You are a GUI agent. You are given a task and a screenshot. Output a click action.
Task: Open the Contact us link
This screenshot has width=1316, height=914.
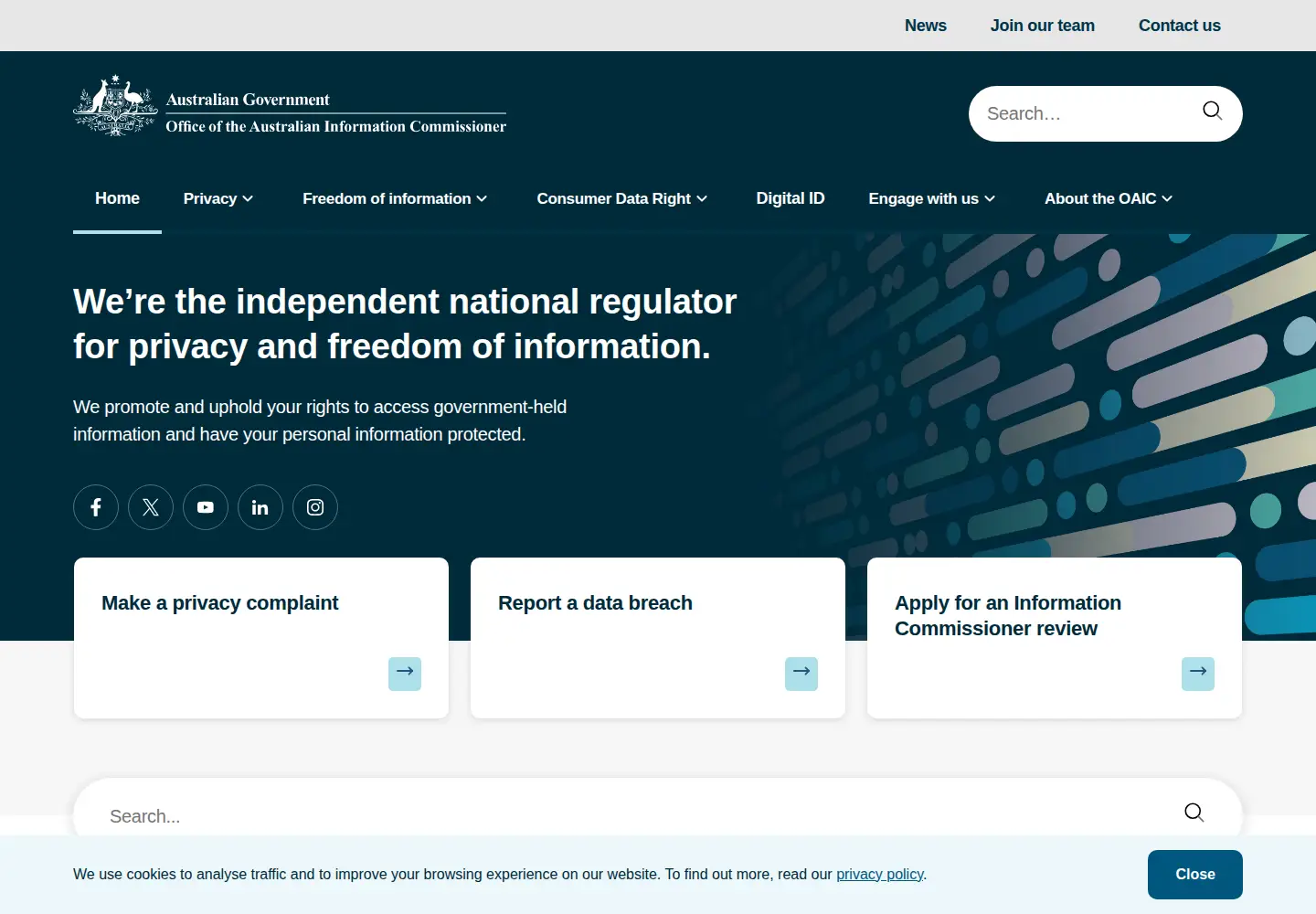(1180, 26)
